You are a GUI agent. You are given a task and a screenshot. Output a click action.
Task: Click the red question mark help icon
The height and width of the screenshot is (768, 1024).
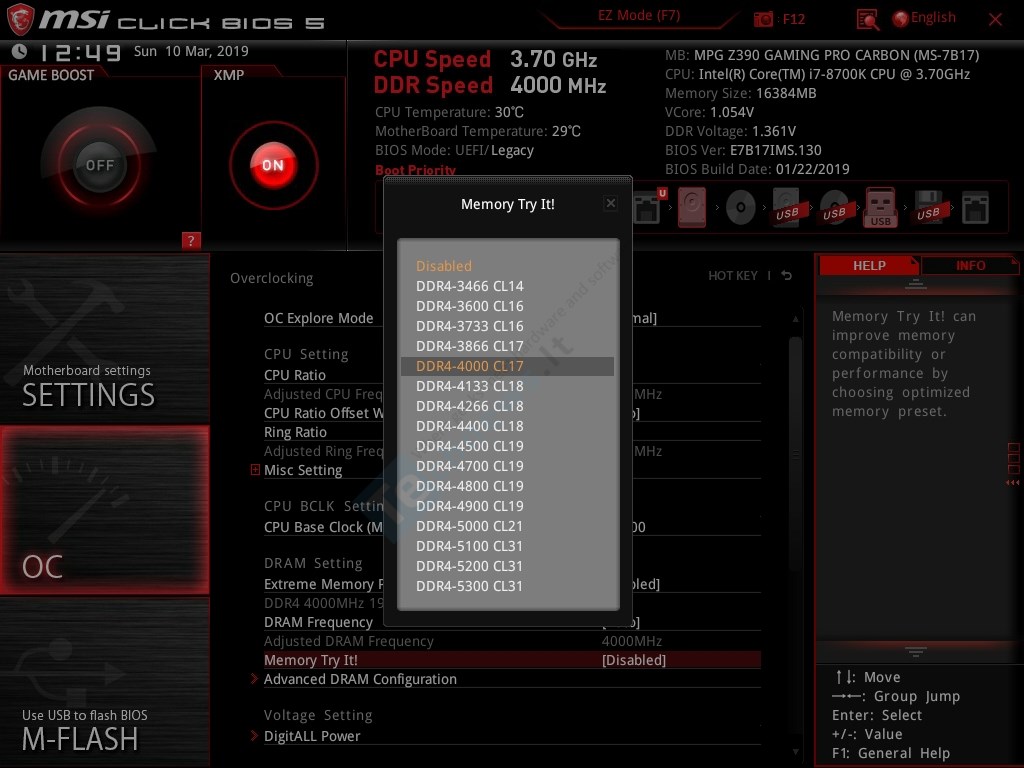191,240
